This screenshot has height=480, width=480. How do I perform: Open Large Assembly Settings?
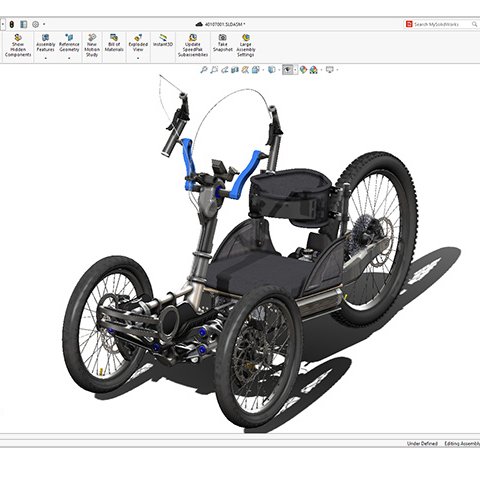(x=246, y=46)
